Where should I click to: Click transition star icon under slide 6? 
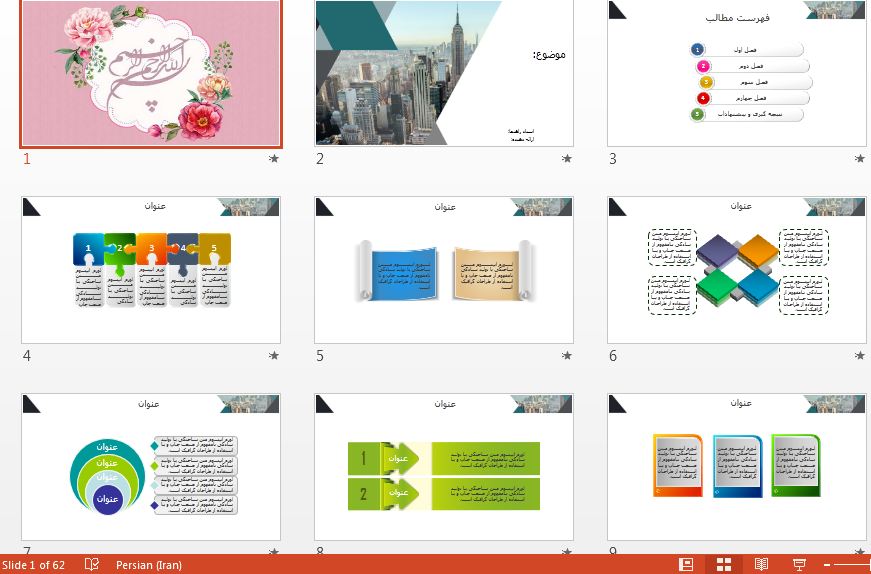click(x=860, y=356)
